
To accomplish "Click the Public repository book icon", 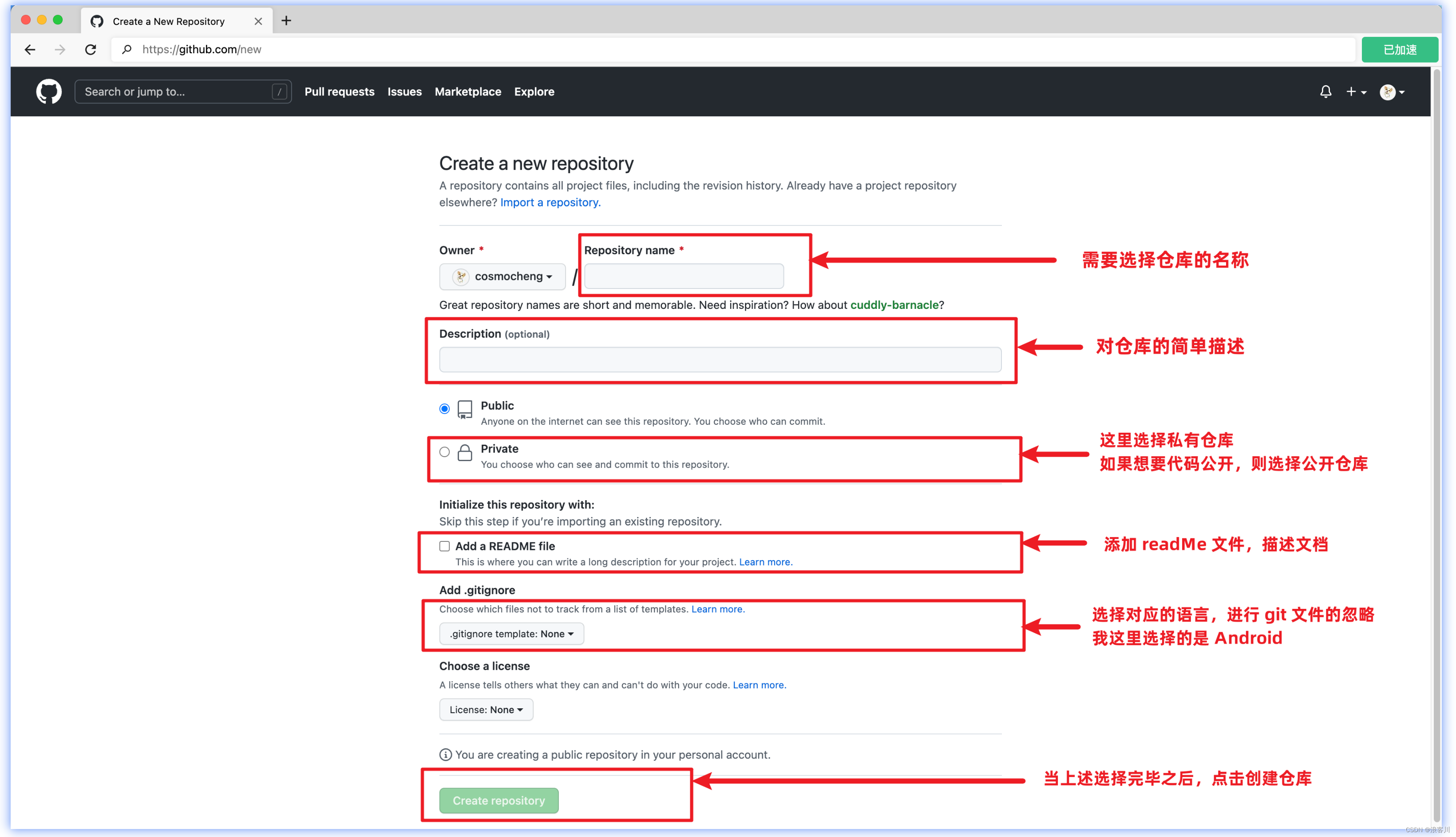I will (464, 410).
